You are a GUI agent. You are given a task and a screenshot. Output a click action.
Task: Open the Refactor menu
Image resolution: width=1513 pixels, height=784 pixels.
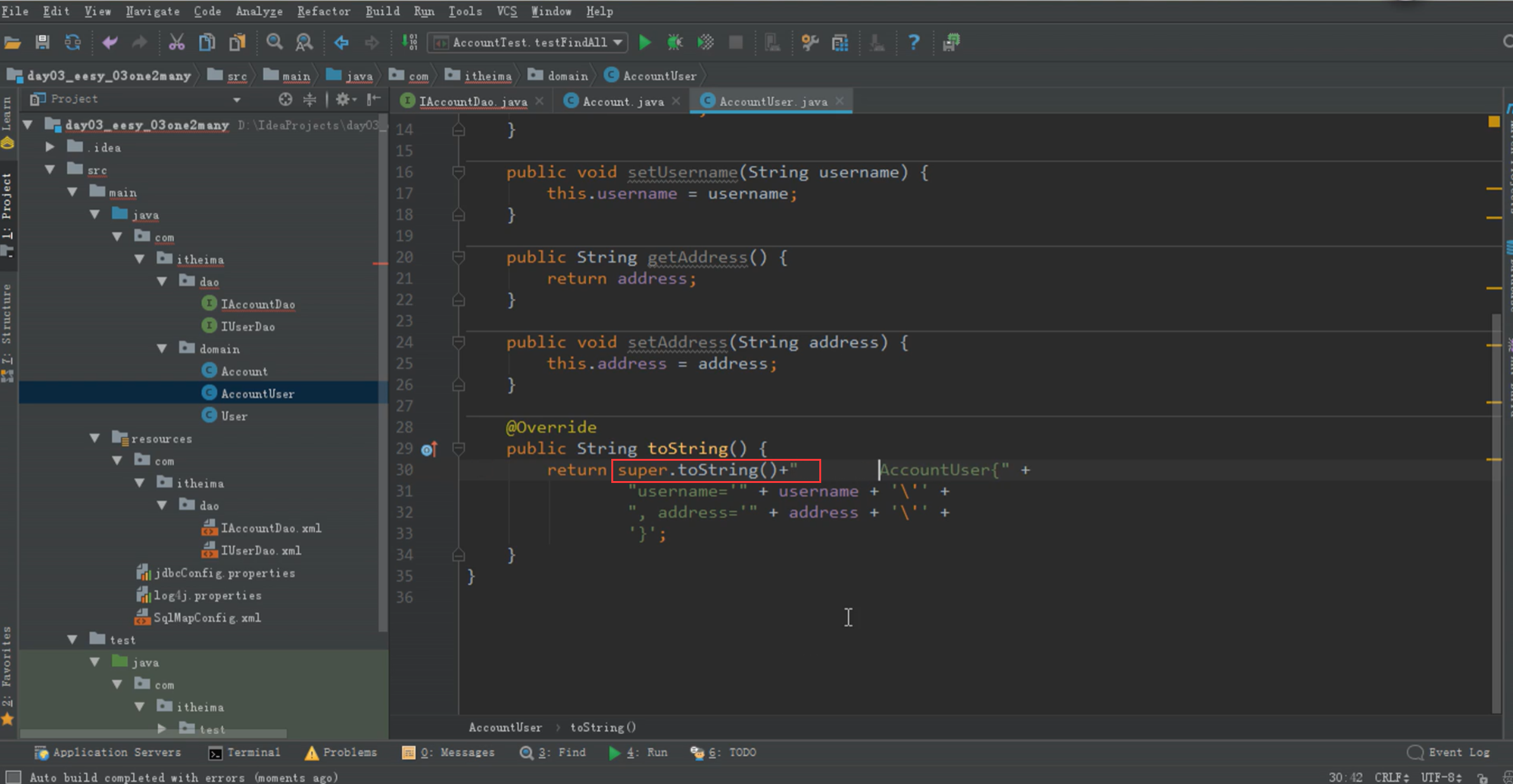(x=323, y=11)
